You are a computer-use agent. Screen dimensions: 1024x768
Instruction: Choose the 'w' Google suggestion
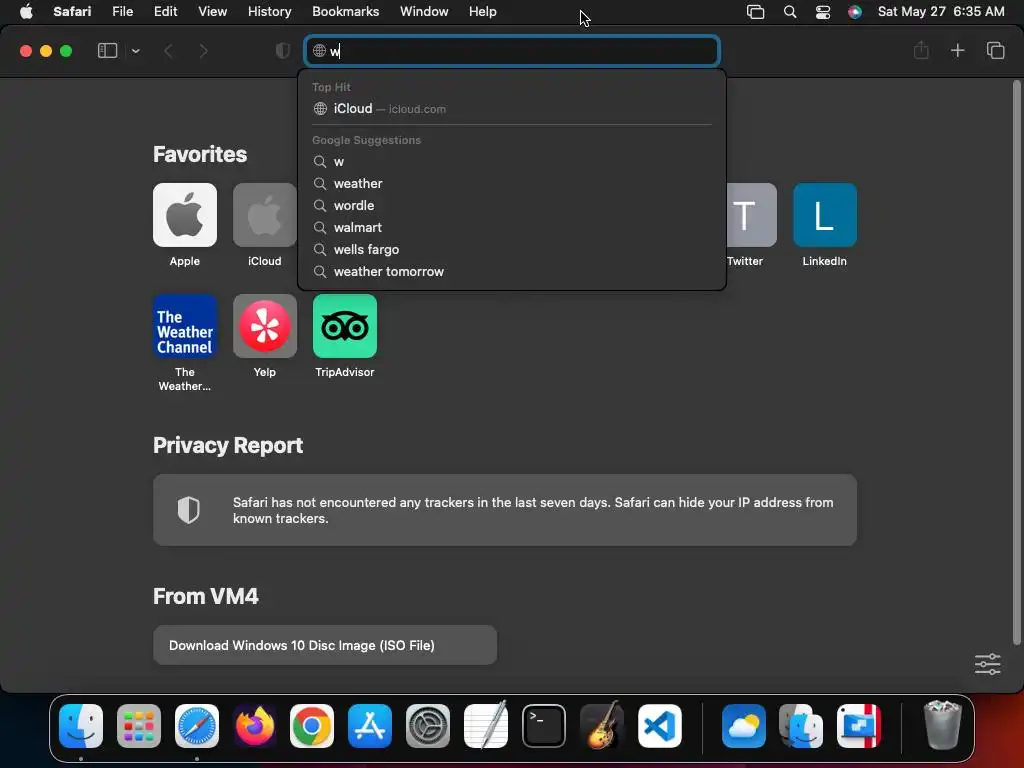click(x=512, y=161)
